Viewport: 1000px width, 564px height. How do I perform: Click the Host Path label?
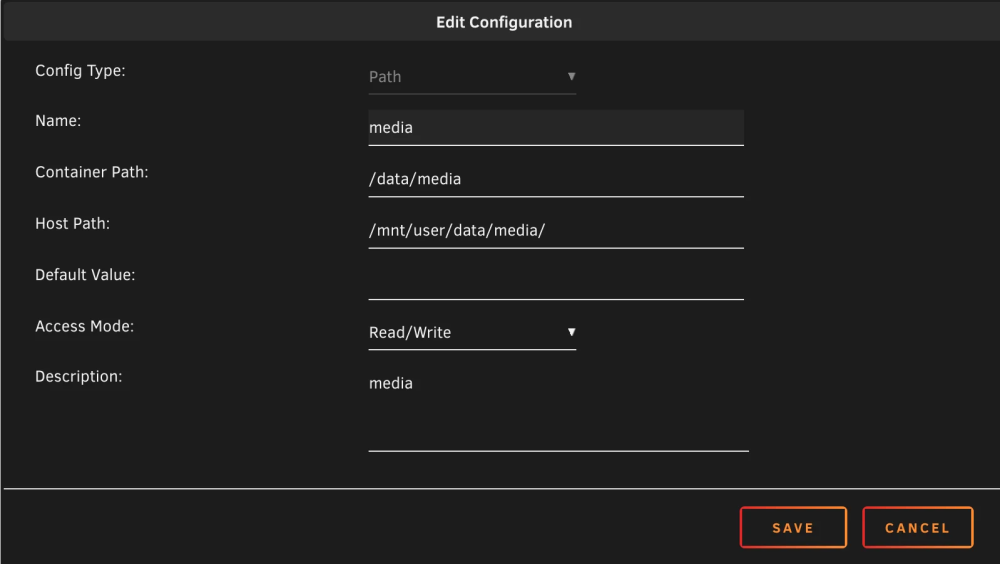click(73, 224)
